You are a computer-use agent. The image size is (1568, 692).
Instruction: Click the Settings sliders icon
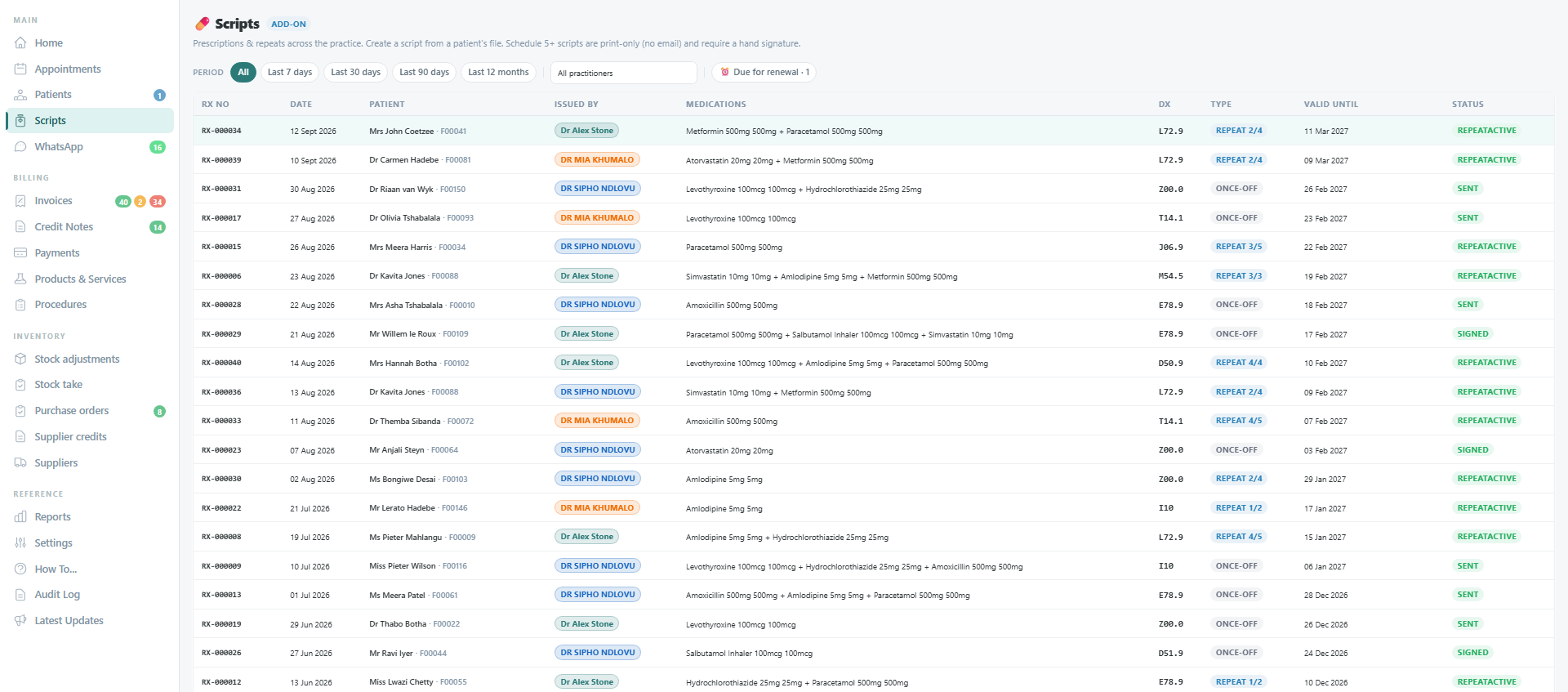click(x=20, y=543)
